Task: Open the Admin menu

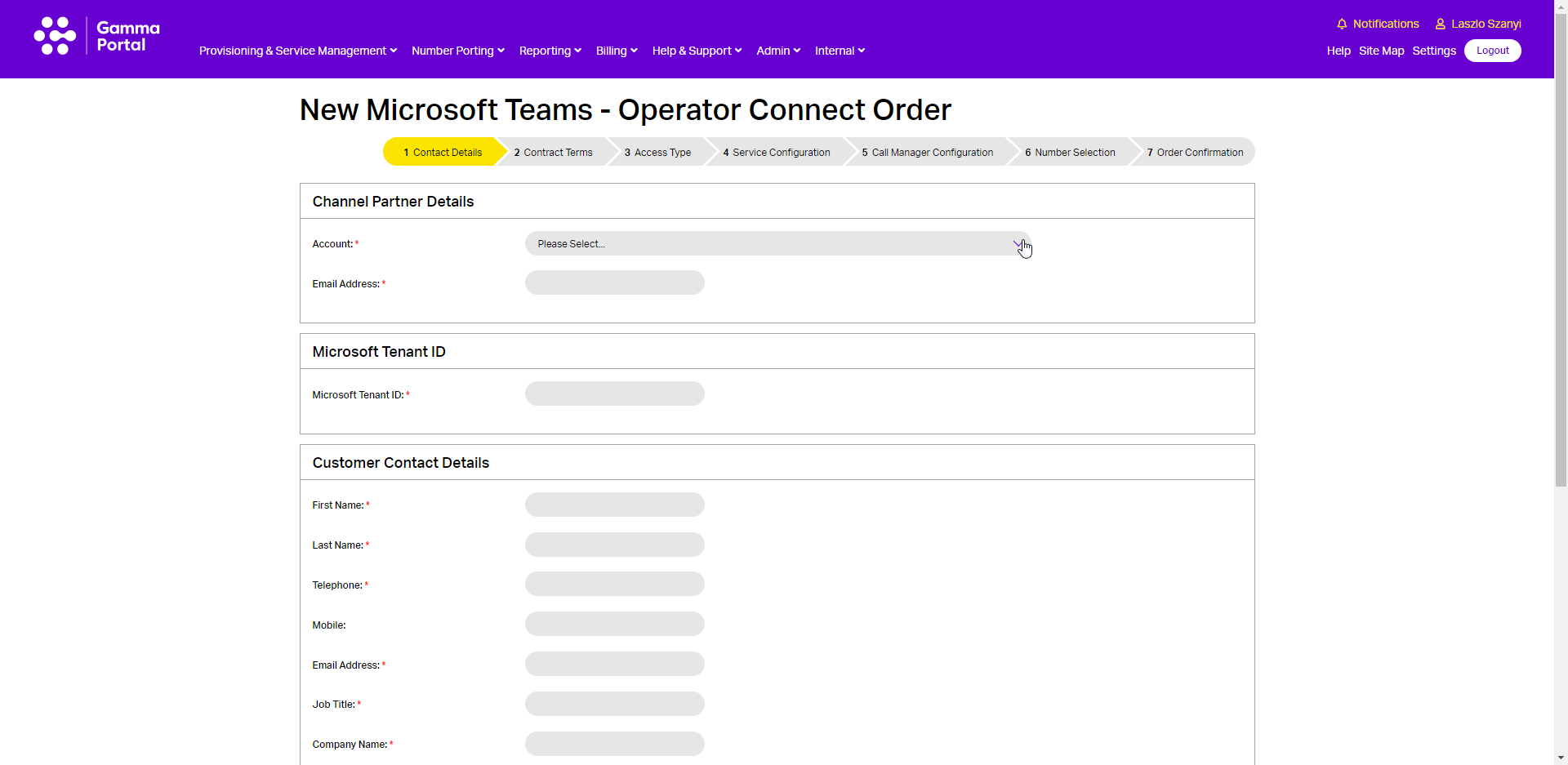Action: click(x=778, y=51)
